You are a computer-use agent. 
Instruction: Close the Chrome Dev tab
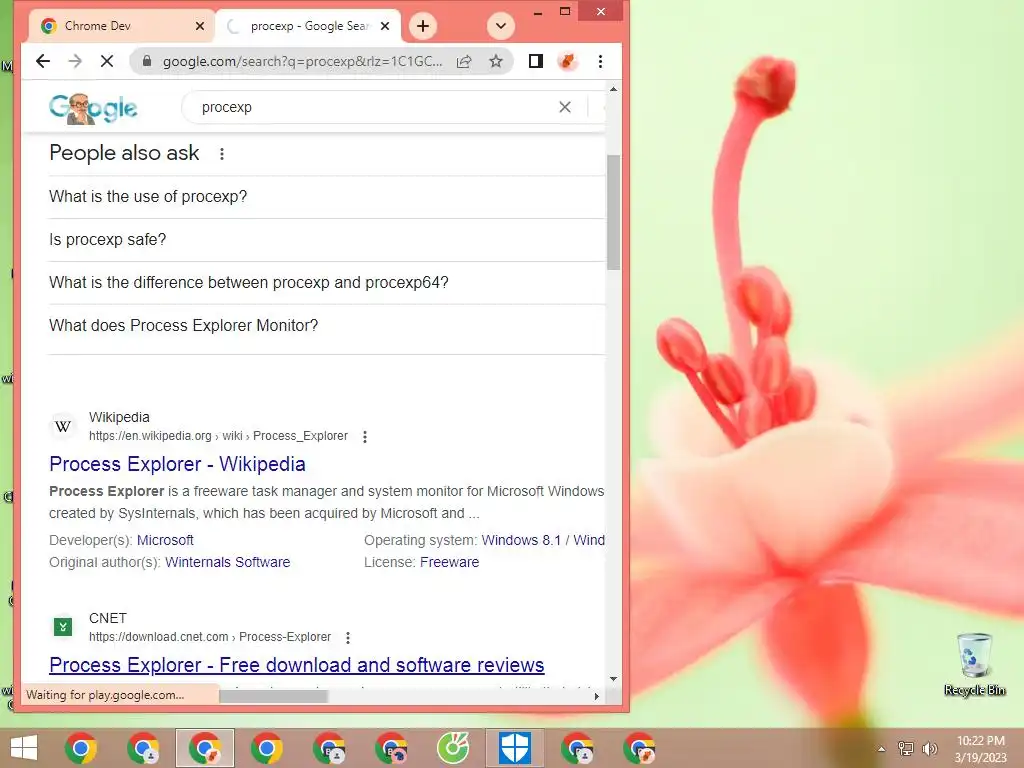[x=200, y=26]
